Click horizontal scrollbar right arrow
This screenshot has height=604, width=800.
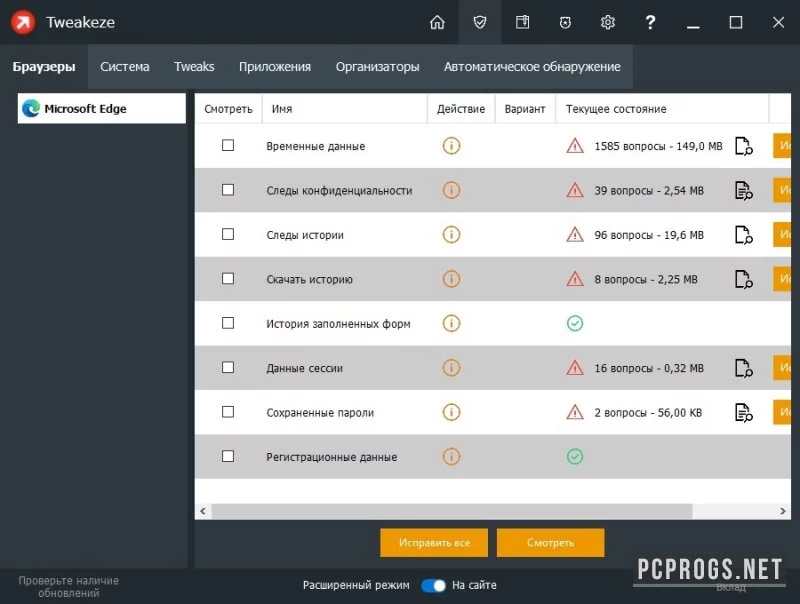(783, 511)
